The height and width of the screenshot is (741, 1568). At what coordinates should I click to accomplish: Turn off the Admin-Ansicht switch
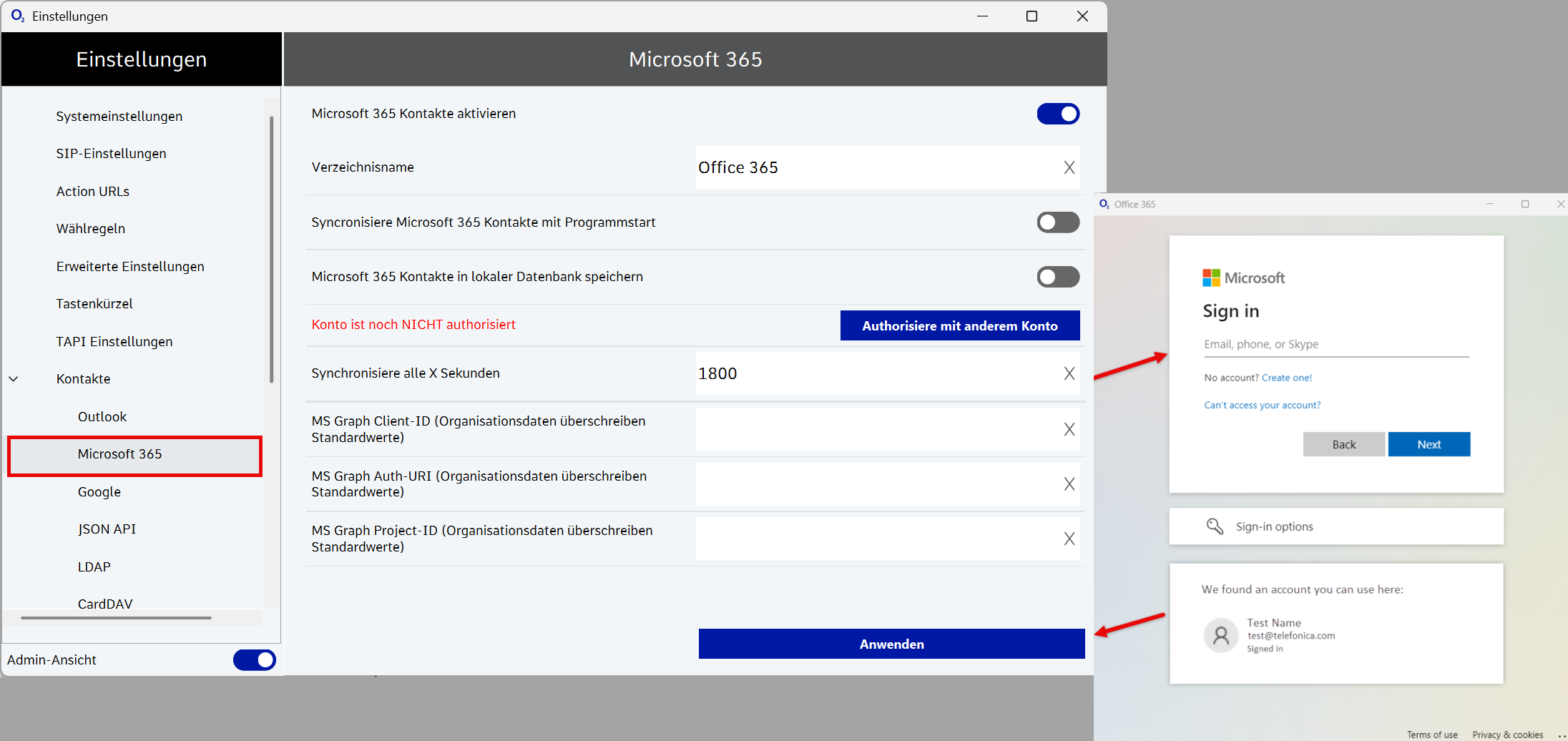click(254, 659)
